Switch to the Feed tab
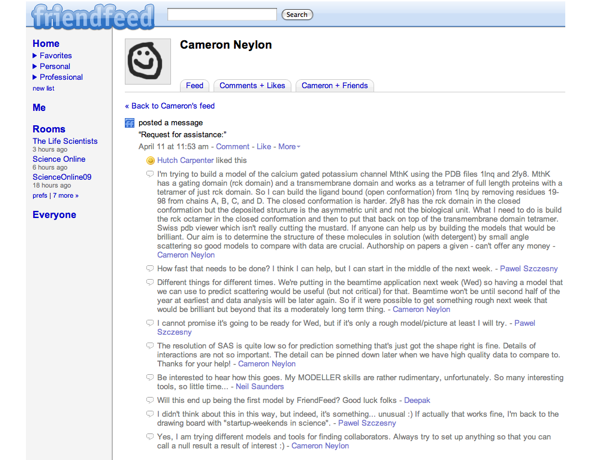The image size is (614, 460). click(x=195, y=85)
